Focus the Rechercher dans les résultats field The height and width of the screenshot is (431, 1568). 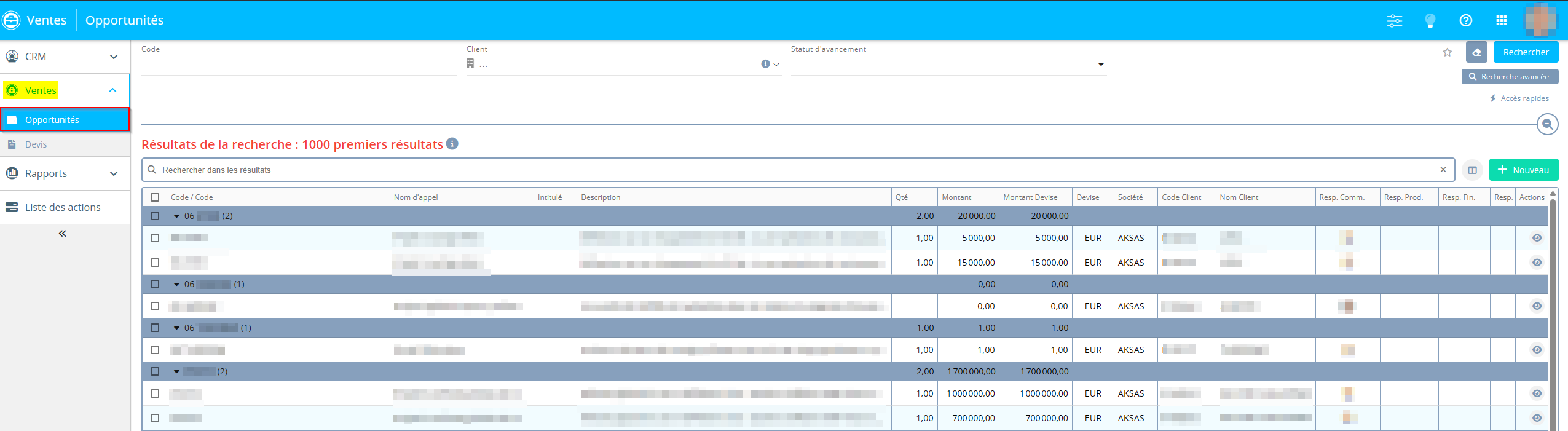(x=793, y=170)
